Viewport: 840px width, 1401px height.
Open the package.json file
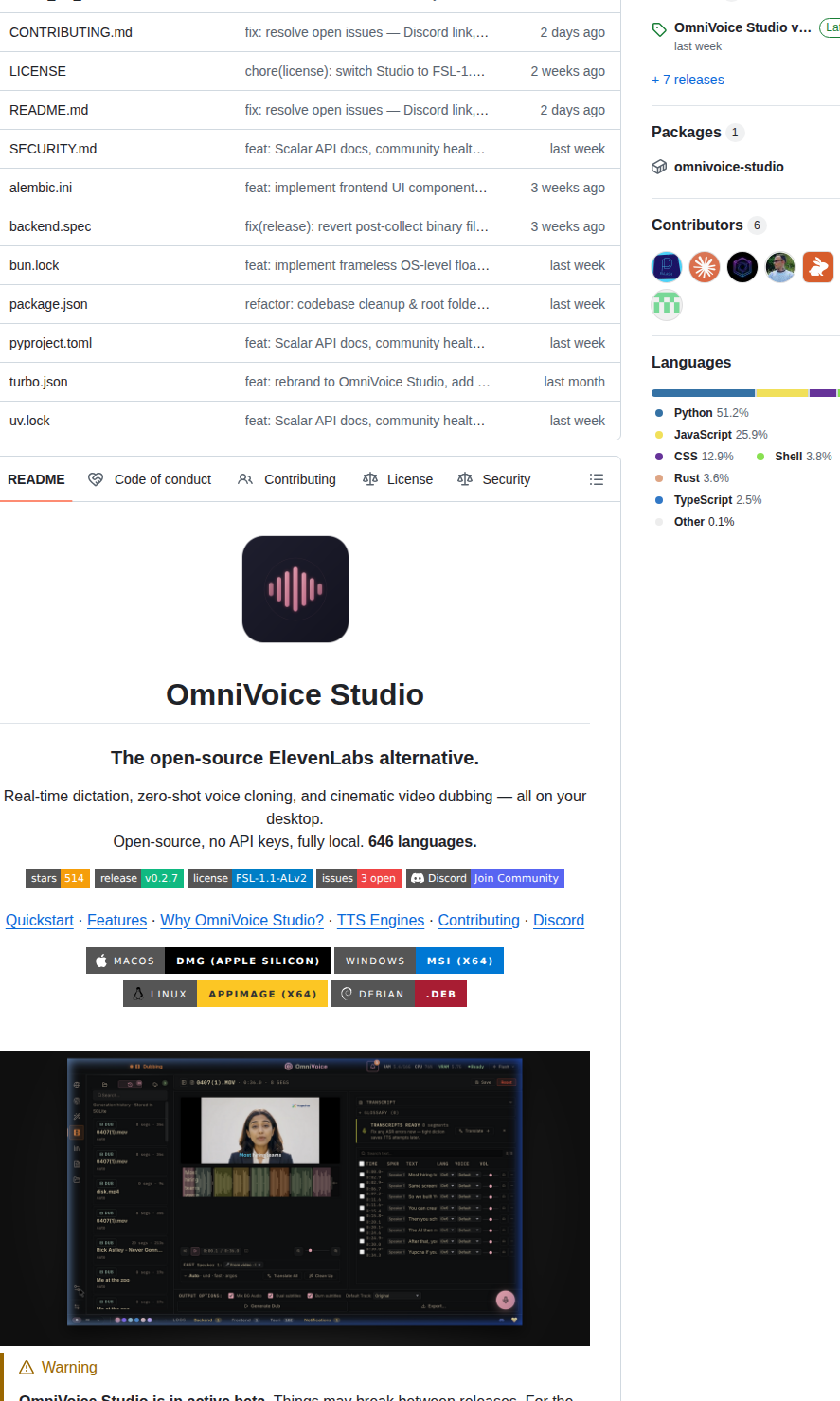point(48,304)
